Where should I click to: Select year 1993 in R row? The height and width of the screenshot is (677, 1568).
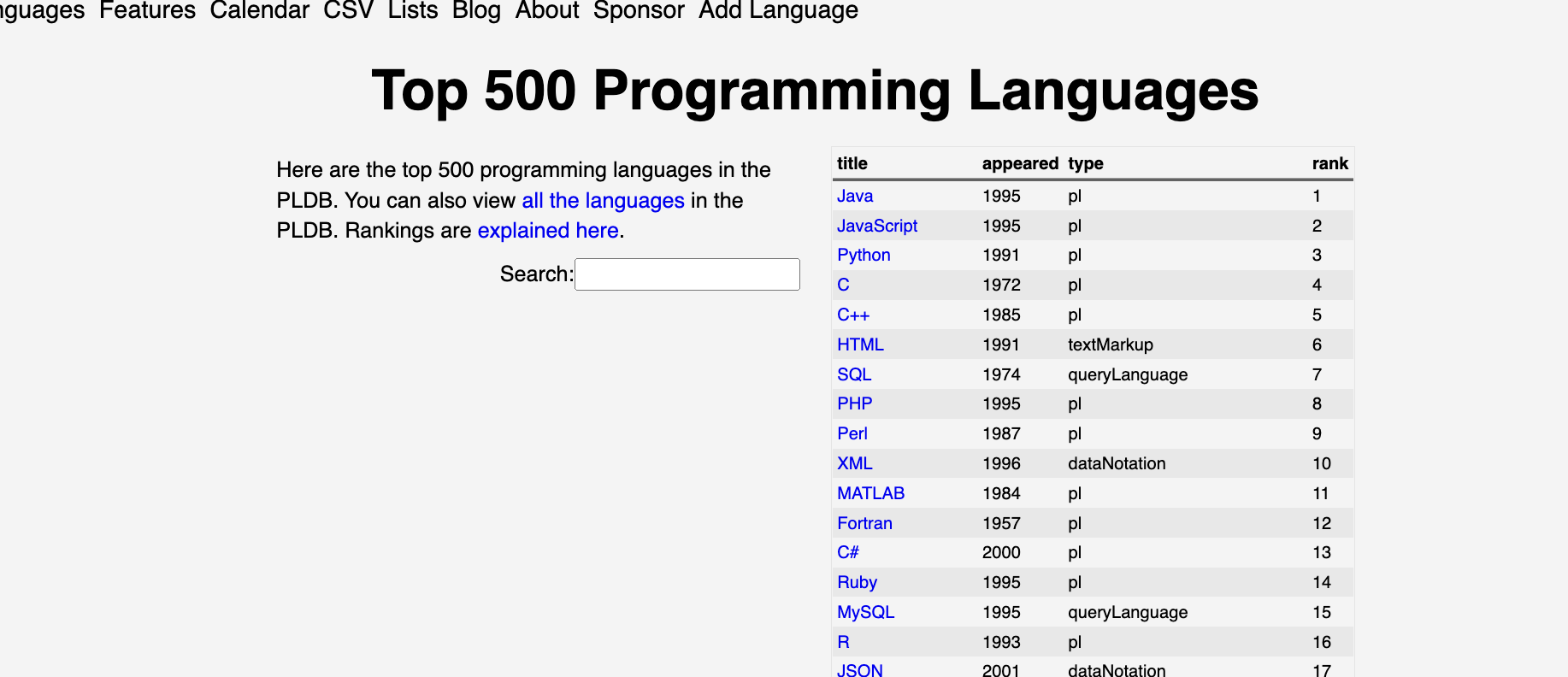point(1001,642)
